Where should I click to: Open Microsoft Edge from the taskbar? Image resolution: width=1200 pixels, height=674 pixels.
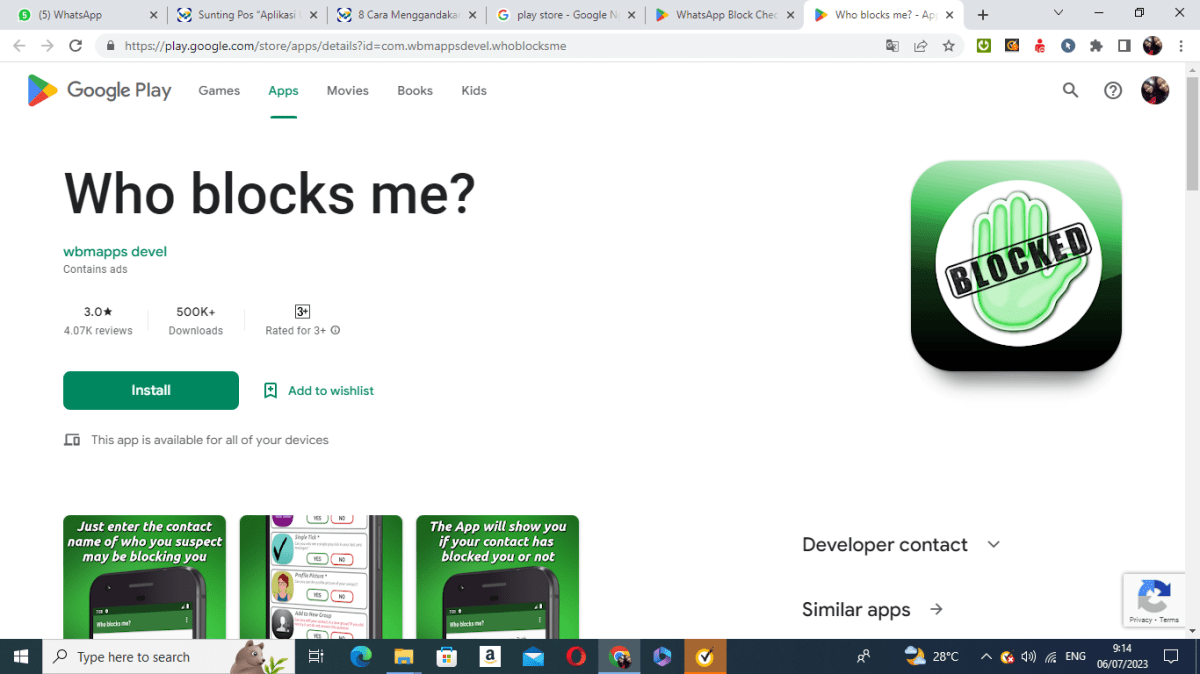coord(360,657)
